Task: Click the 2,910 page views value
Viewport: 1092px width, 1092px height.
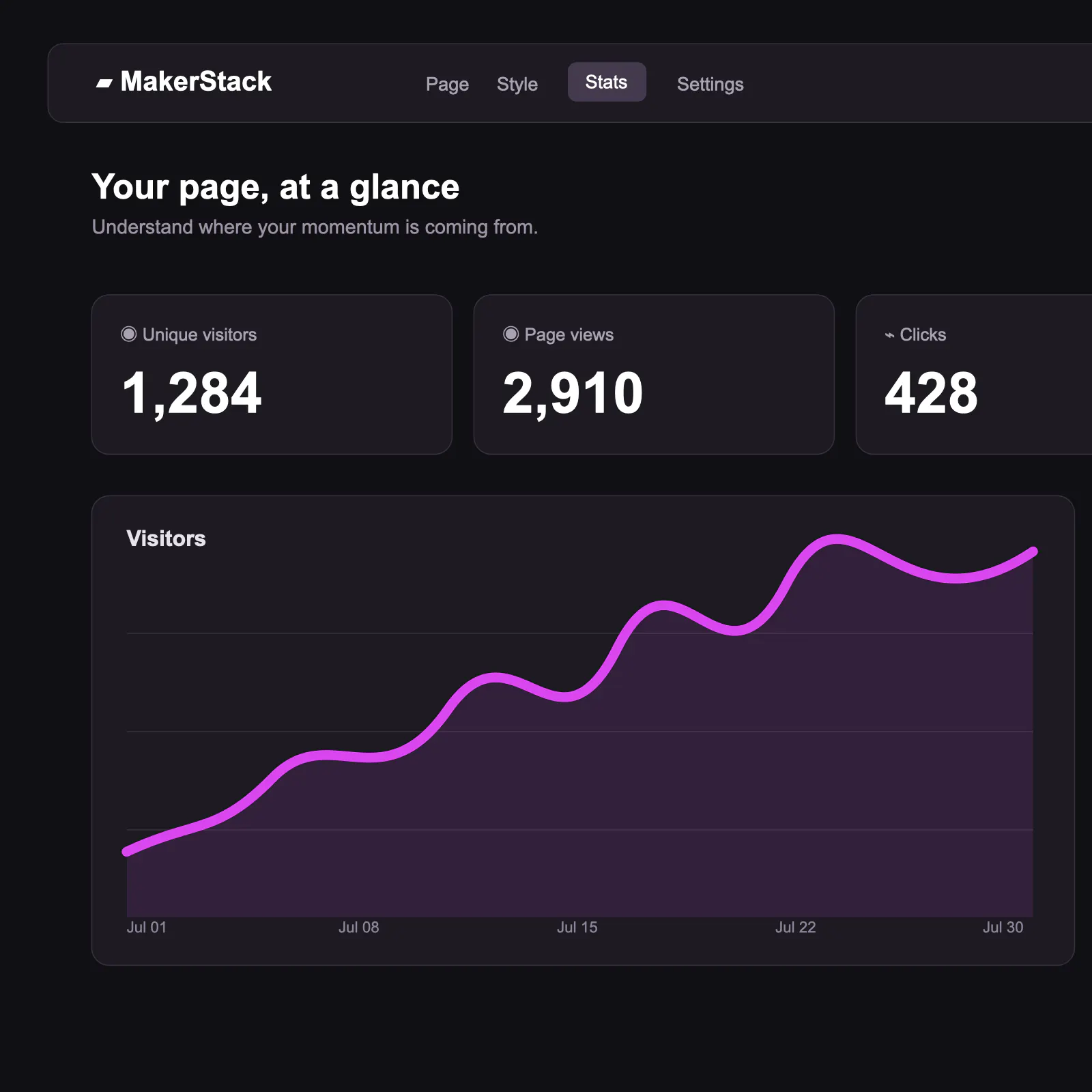Action: (573, 393)
